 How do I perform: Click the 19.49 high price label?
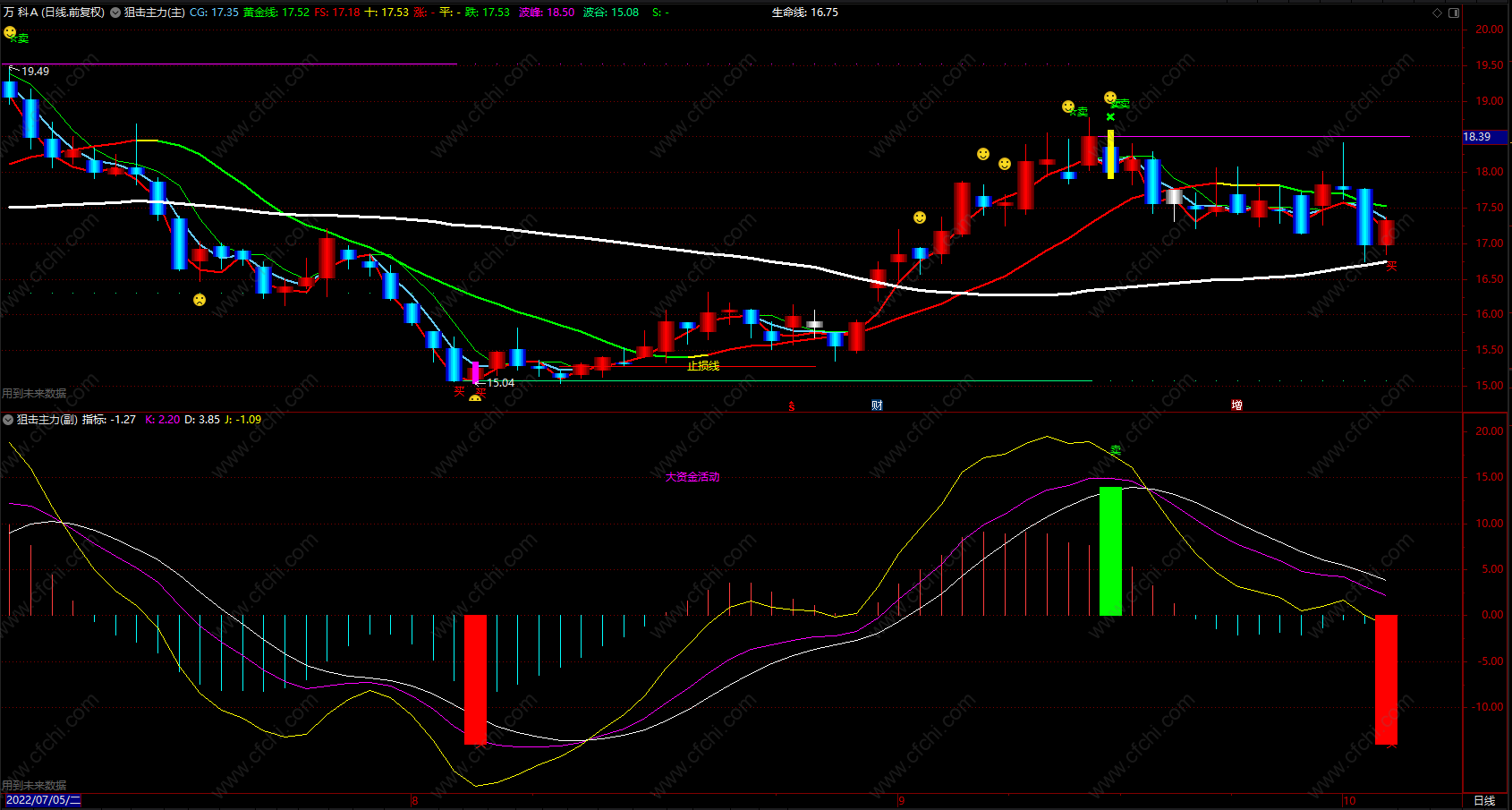pos(36,72)
